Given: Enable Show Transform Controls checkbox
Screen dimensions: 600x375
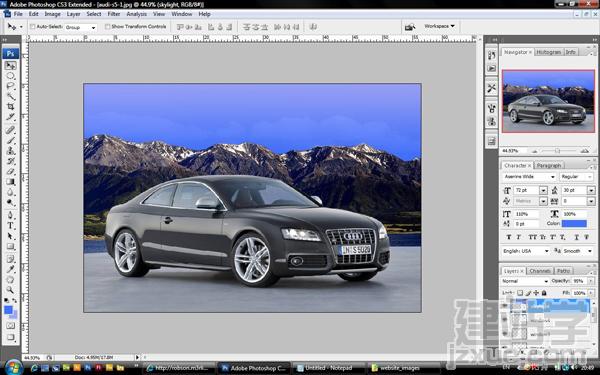Looking at the screenshot, I should point(108,27).
